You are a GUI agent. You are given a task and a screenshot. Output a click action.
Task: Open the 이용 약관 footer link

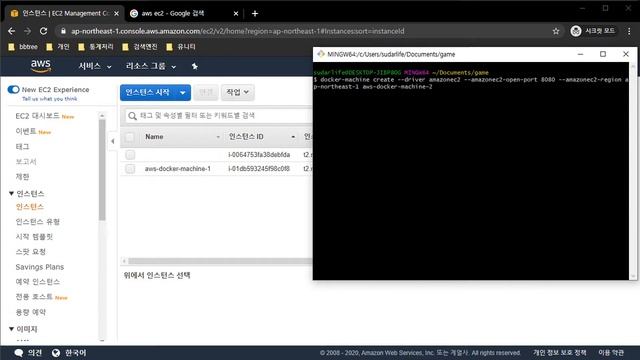[611, 353]
